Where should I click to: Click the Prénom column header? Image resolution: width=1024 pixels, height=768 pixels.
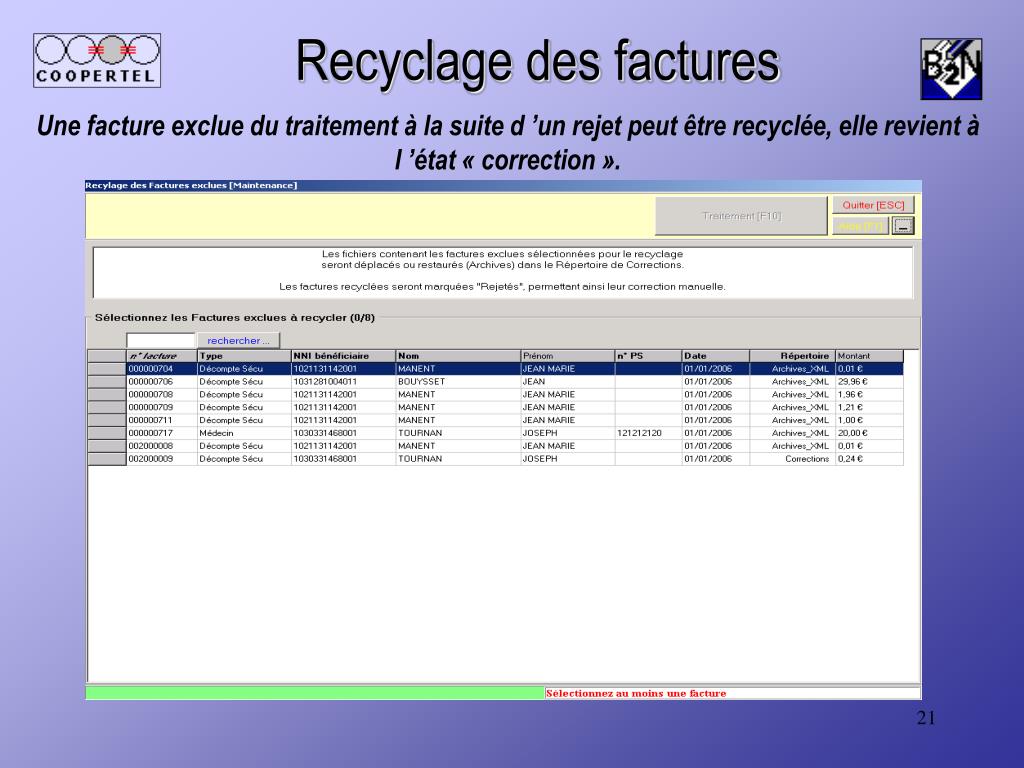point(568,356)
